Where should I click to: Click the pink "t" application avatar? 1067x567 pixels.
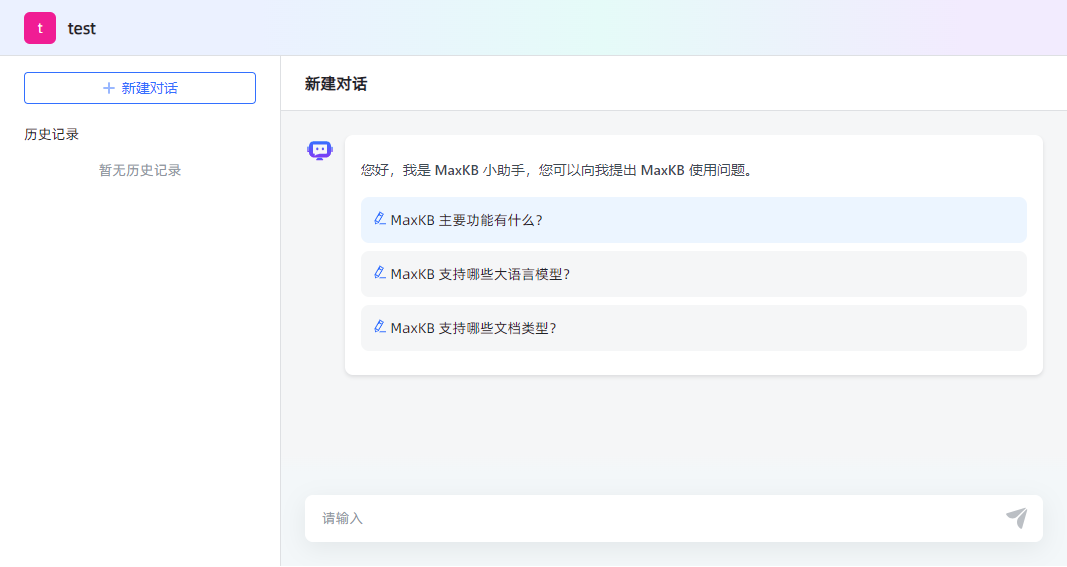pyautogui.click(x=40, y=28)
